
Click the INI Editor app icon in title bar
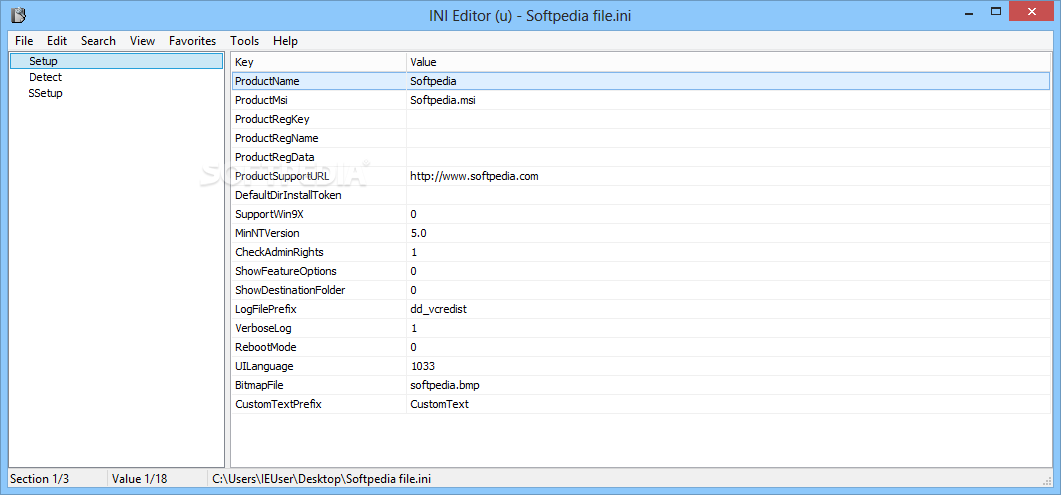click(x=20, y=14)
